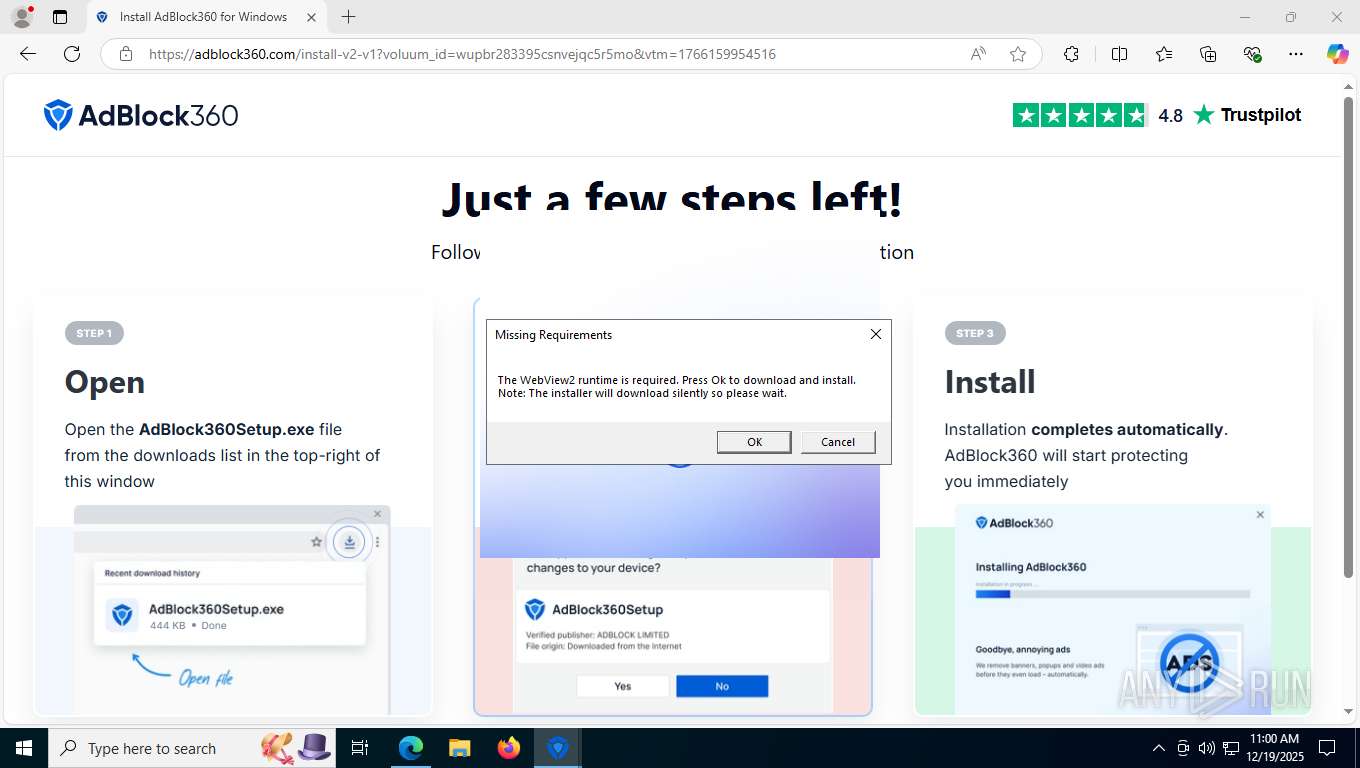
Task: Go back to previous page
Action: click(x=28, y=54)
